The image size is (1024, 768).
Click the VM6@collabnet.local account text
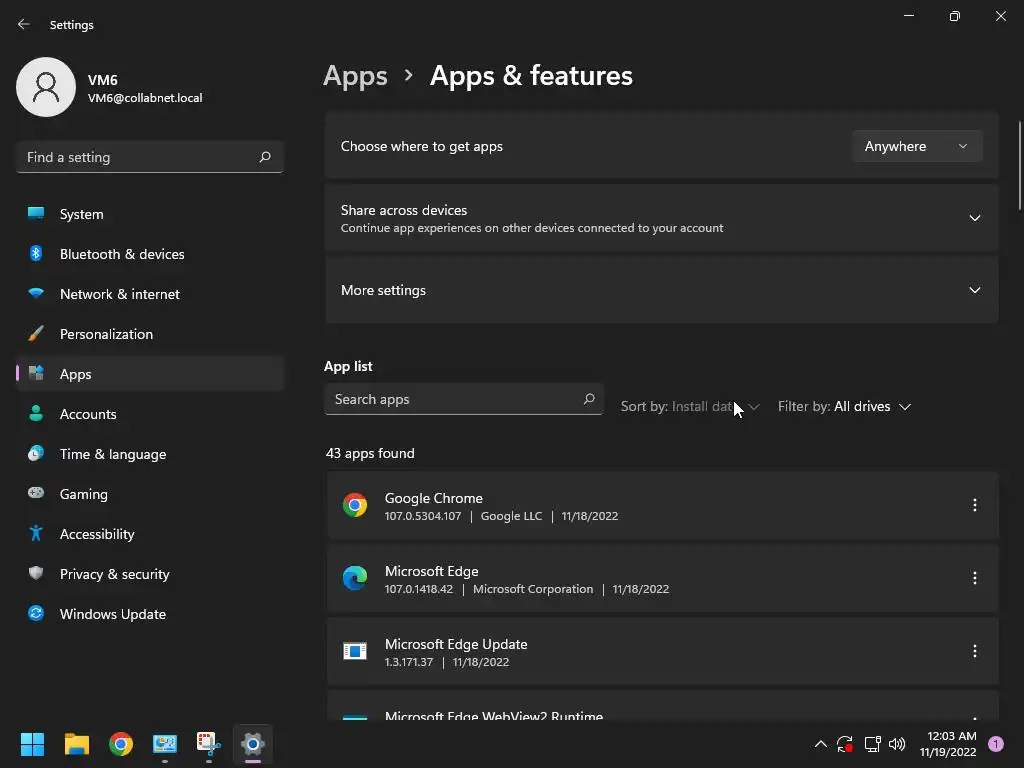[x=145, y=98]
